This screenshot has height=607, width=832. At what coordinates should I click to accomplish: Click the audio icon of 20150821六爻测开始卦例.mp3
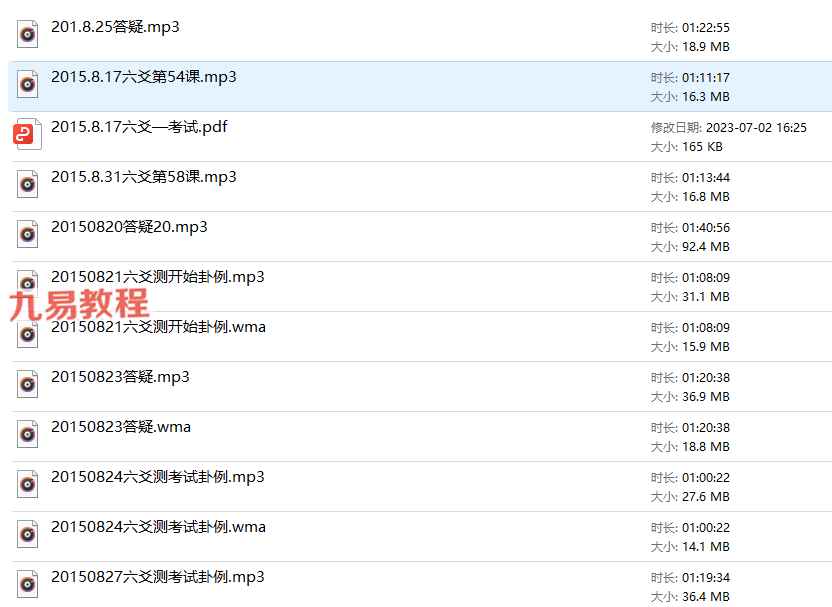[x=28, y=281]
